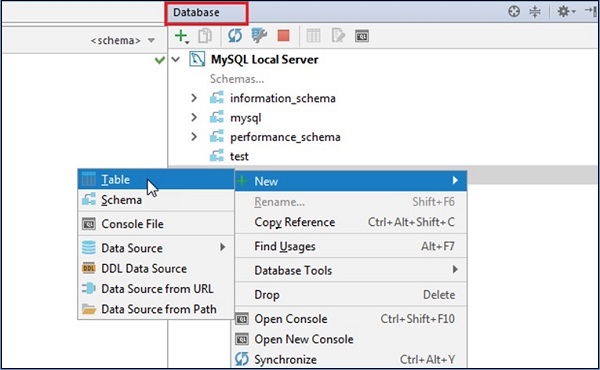Image resolution: width=600 pixels, height=370 pixels.
Task: Select the test schema row
Action: point(383,156)
